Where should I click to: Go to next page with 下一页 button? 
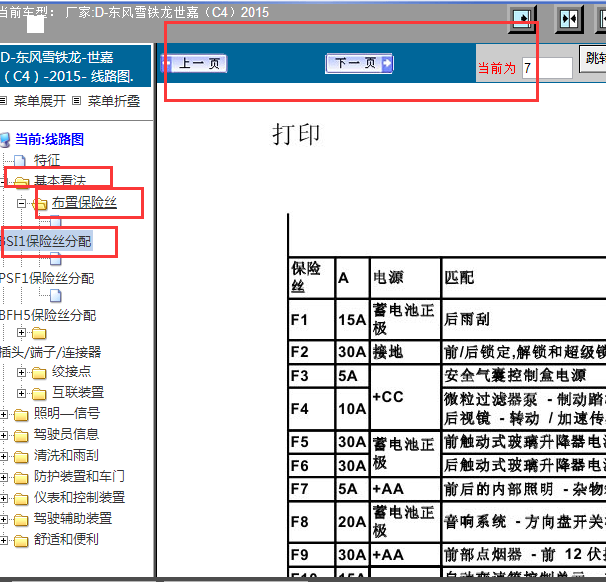359,63
